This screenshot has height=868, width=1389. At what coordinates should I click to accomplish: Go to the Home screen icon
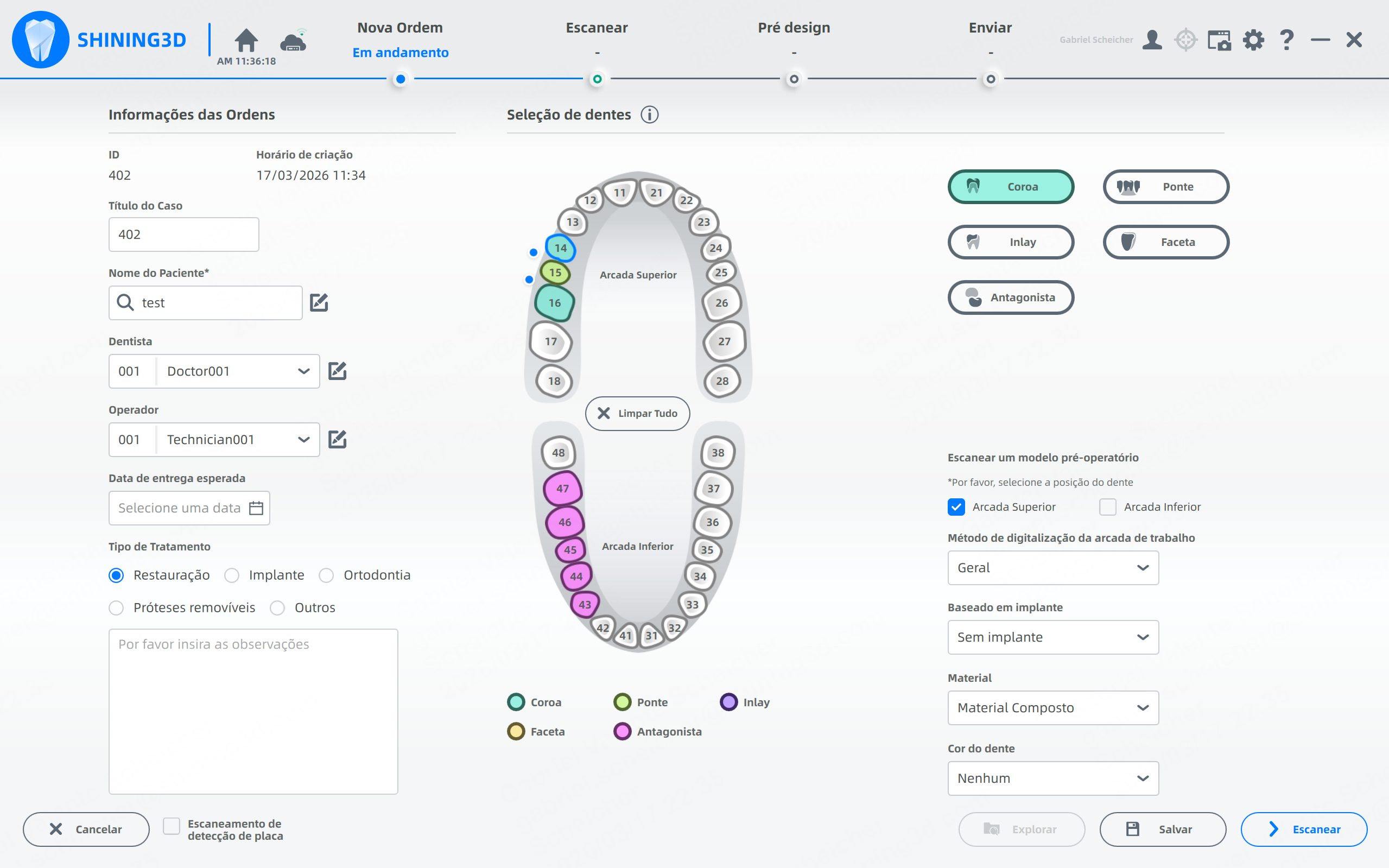[x=246, y=40]
